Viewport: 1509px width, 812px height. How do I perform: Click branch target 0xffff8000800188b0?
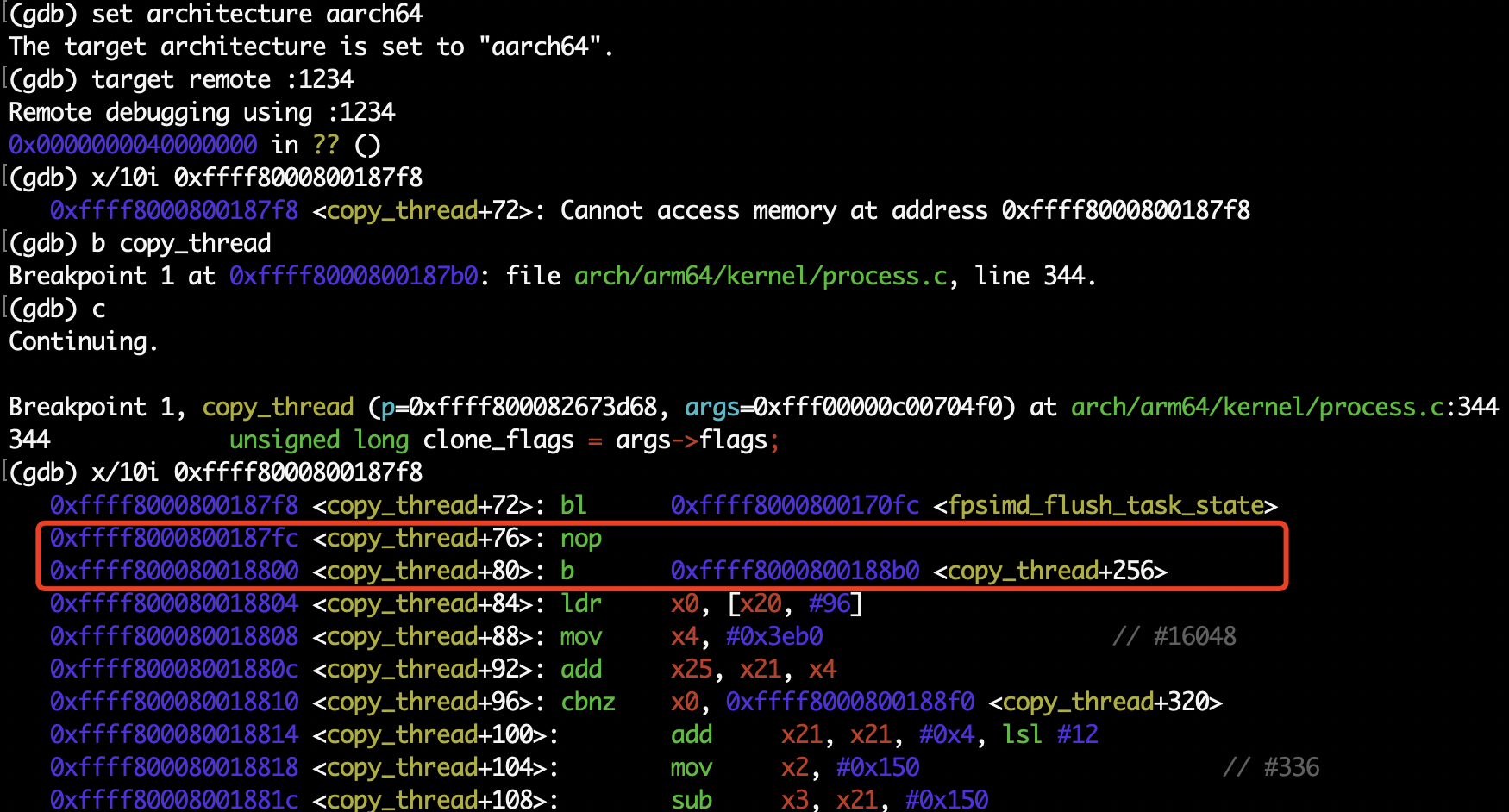[x=795, y=571]
